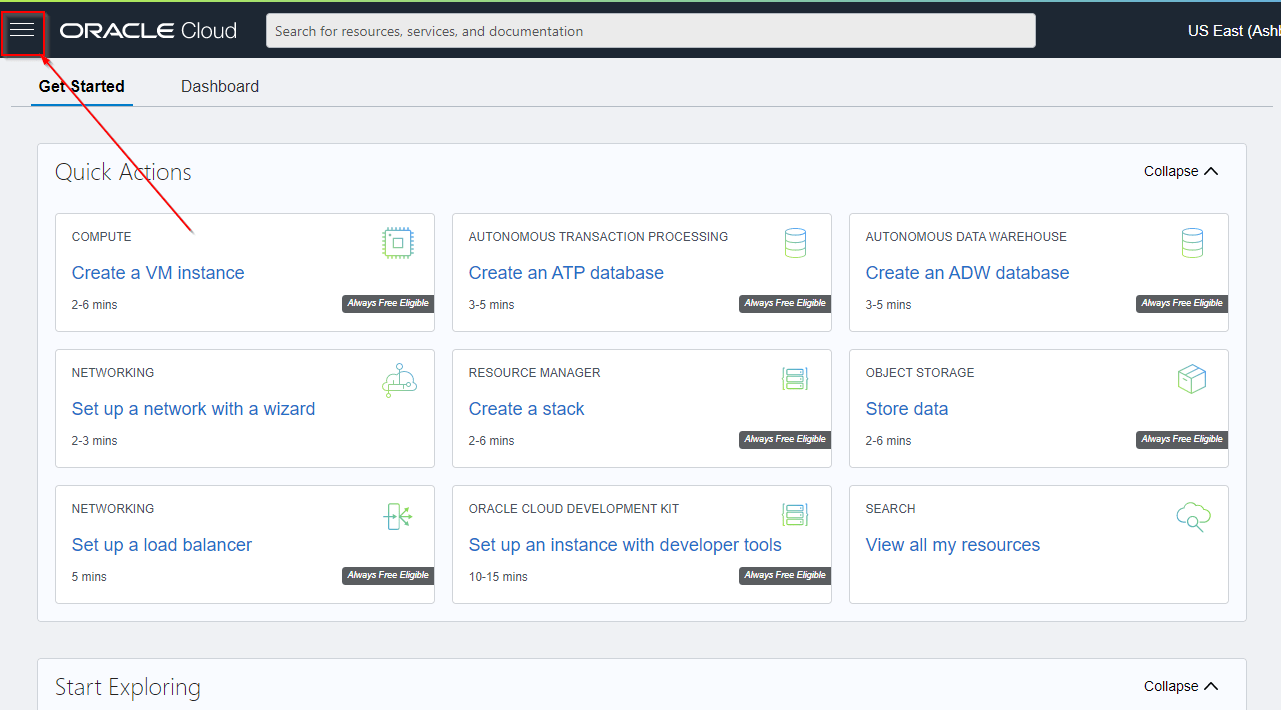Click the Cloud Development Kit icon

[x=795, y=515]
